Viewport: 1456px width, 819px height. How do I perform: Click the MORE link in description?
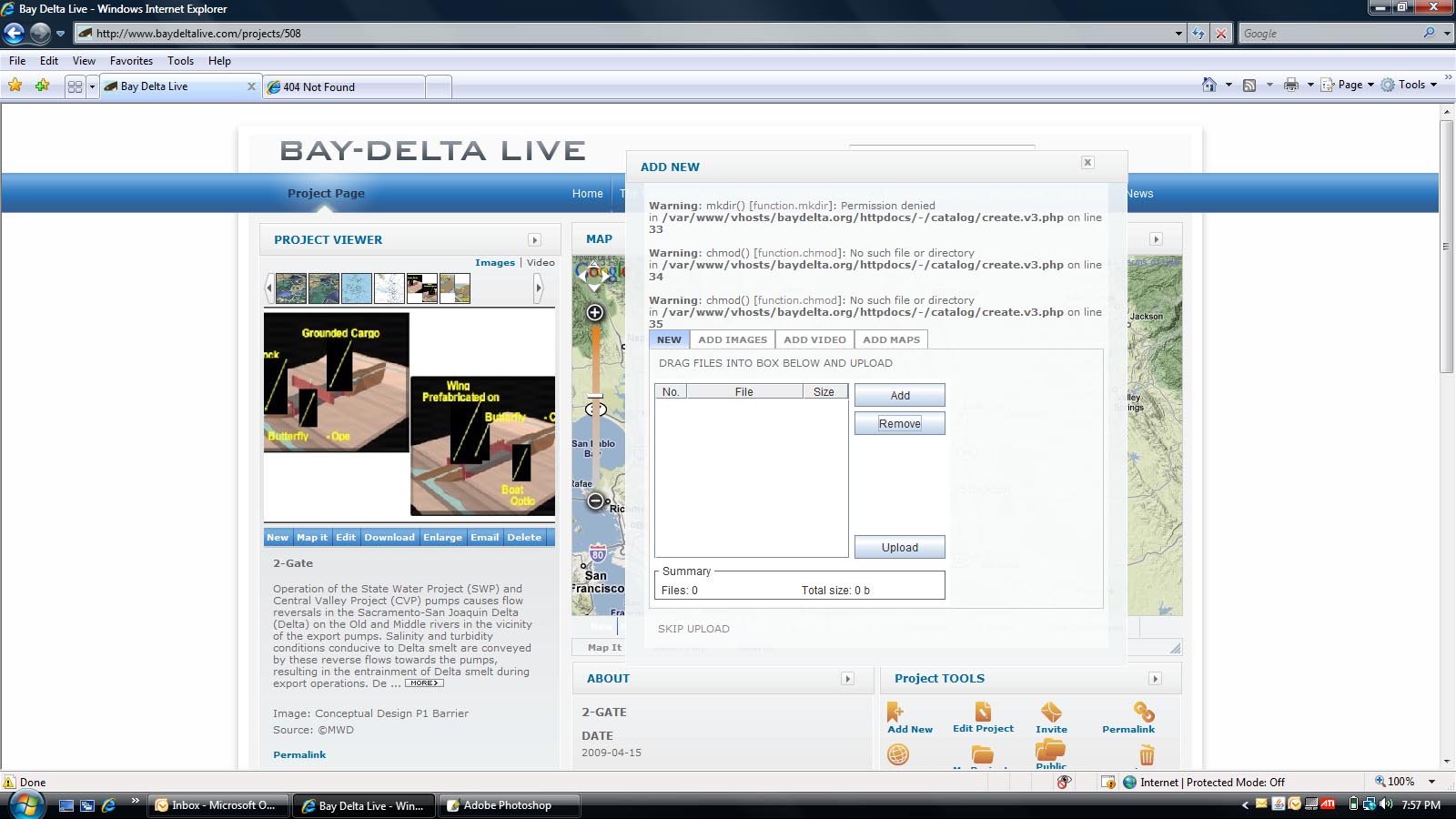[423, 682]
